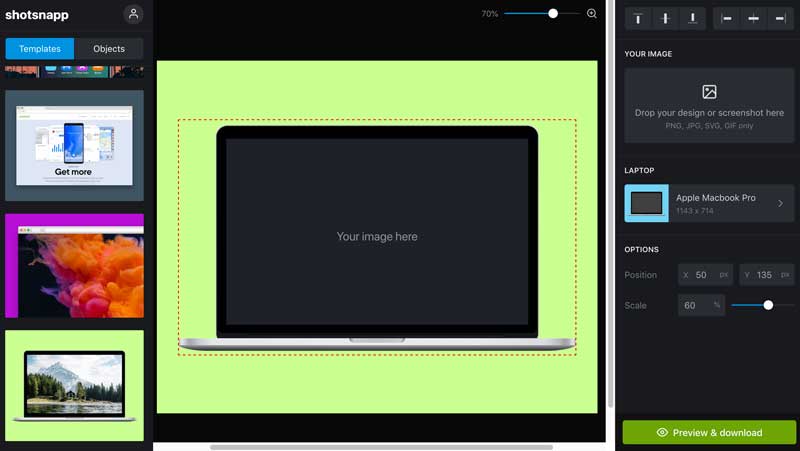This screenshot has height=451, width=800.
Task: Select the orange smoke browser template
Action: pos(74,266)
